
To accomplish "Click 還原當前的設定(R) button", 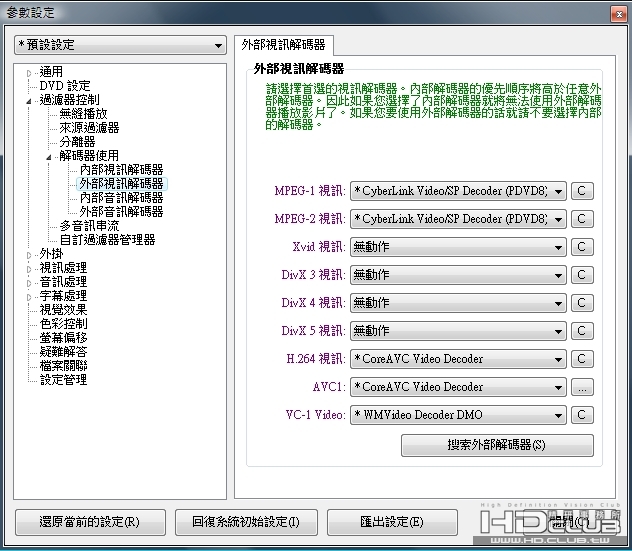I will pyautogui.click(x=90, y=522).
